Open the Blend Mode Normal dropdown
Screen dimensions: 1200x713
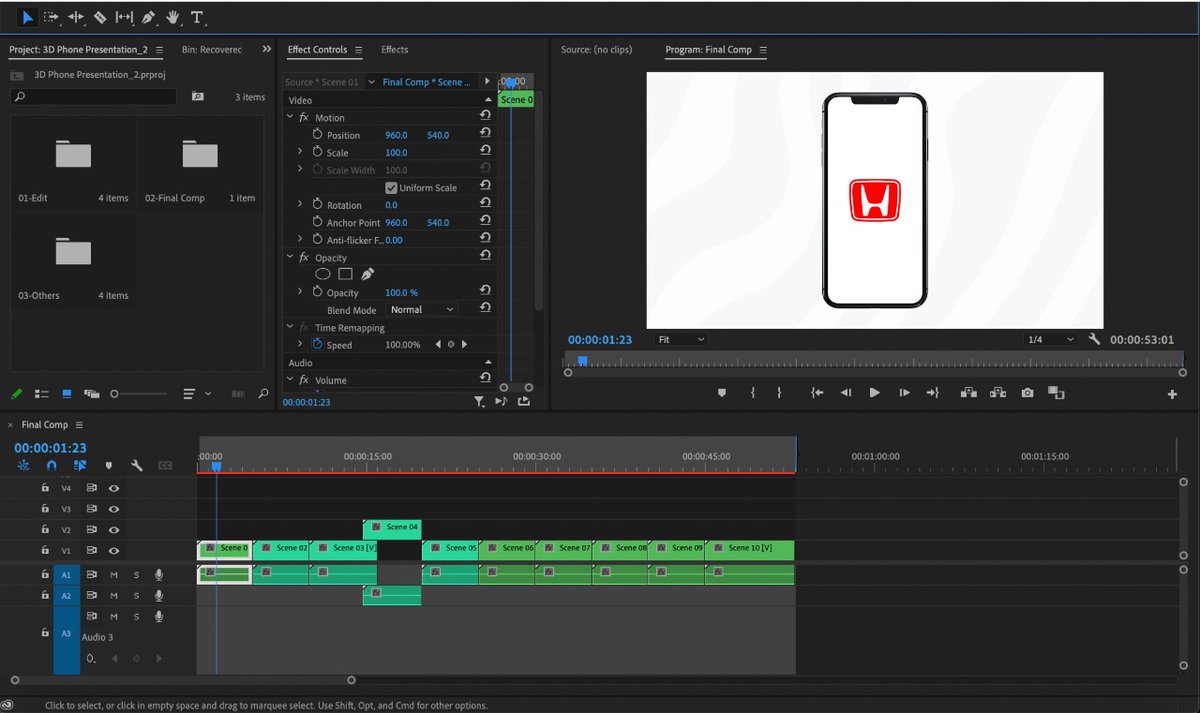[x=423, y=310]
